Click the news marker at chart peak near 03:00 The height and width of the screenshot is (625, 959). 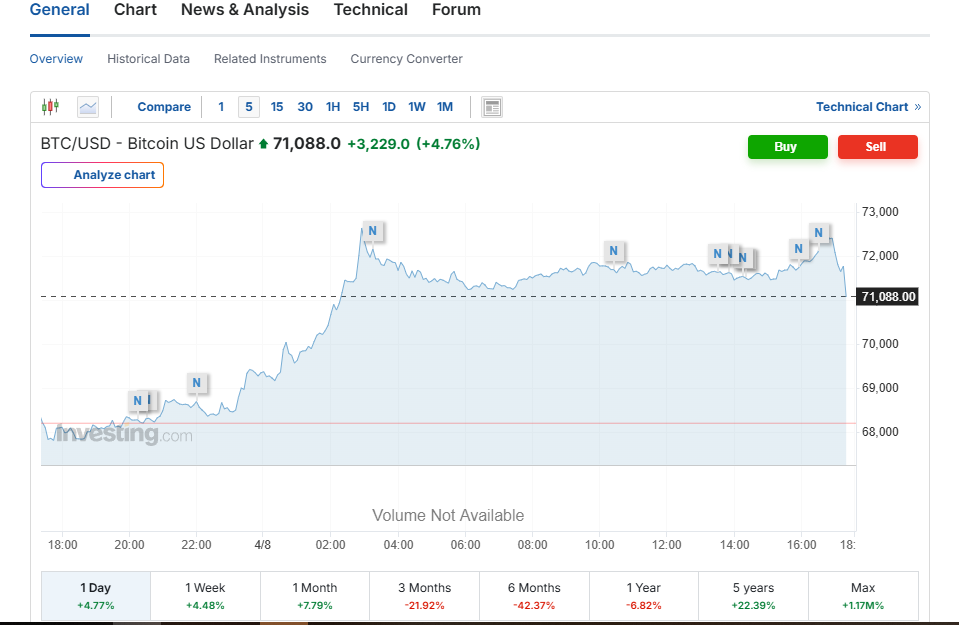click(x=372, y=231)
